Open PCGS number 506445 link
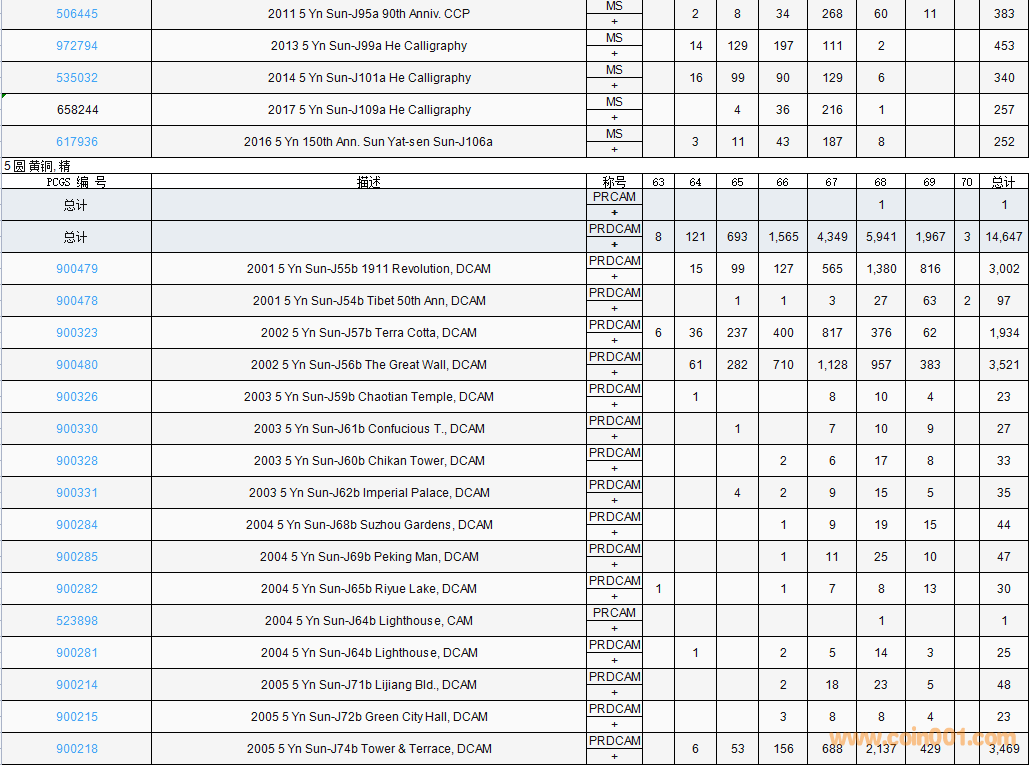Viewport: 1029px width, 765px height. (77, 14)
